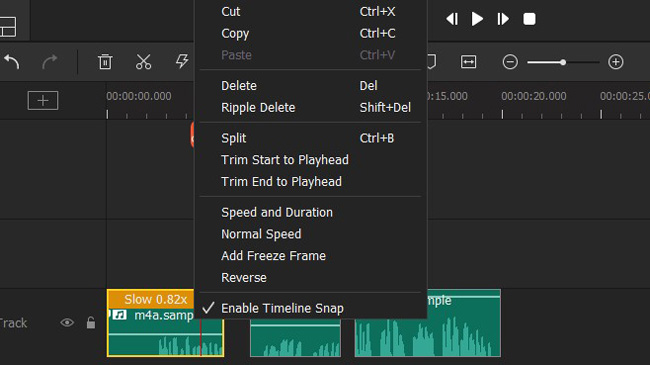Click the timeline zoom slider handle
650x365 pixels.
point(563,62)
